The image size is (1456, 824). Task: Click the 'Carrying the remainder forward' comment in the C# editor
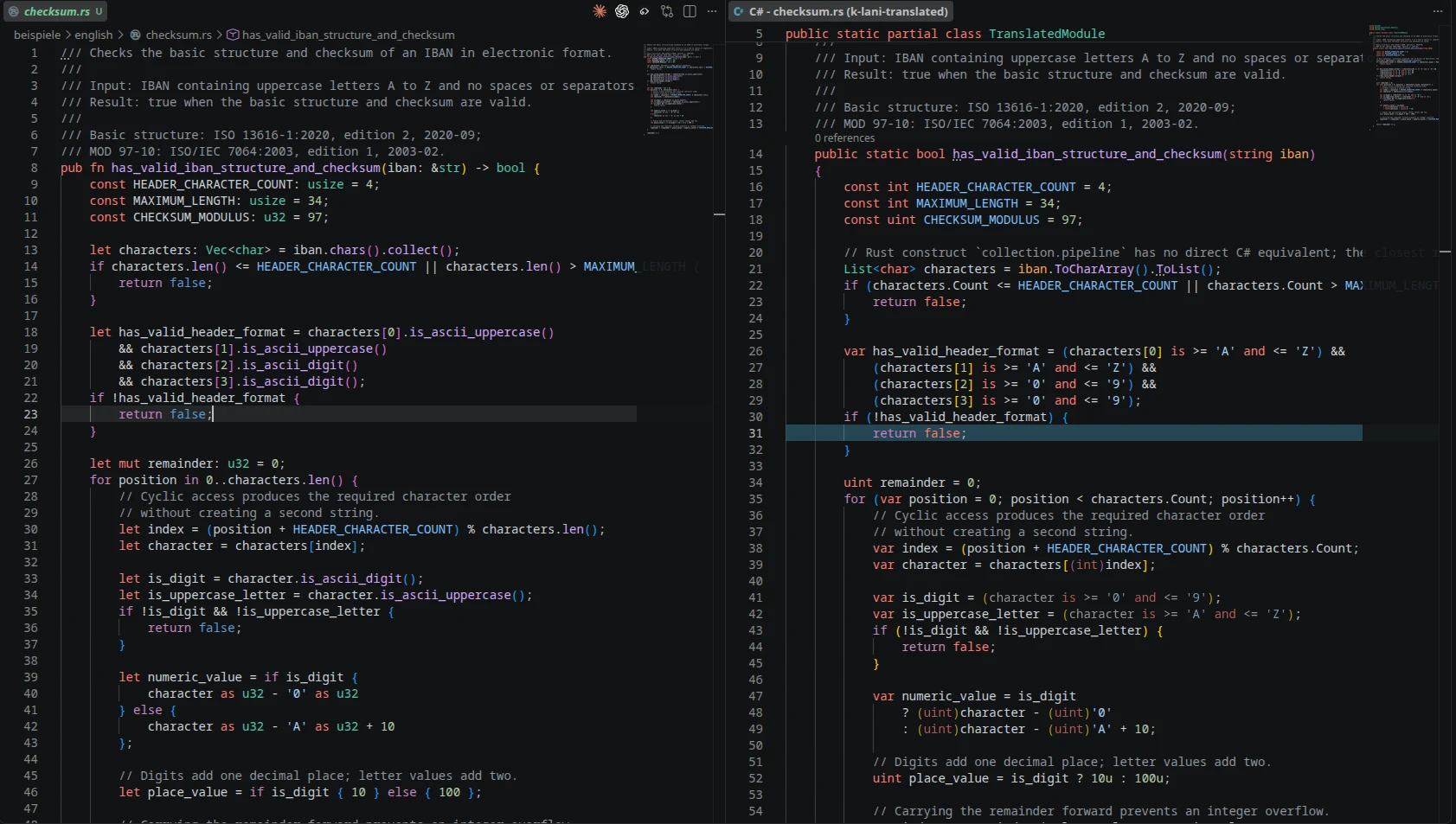[x=1100, y=811]
